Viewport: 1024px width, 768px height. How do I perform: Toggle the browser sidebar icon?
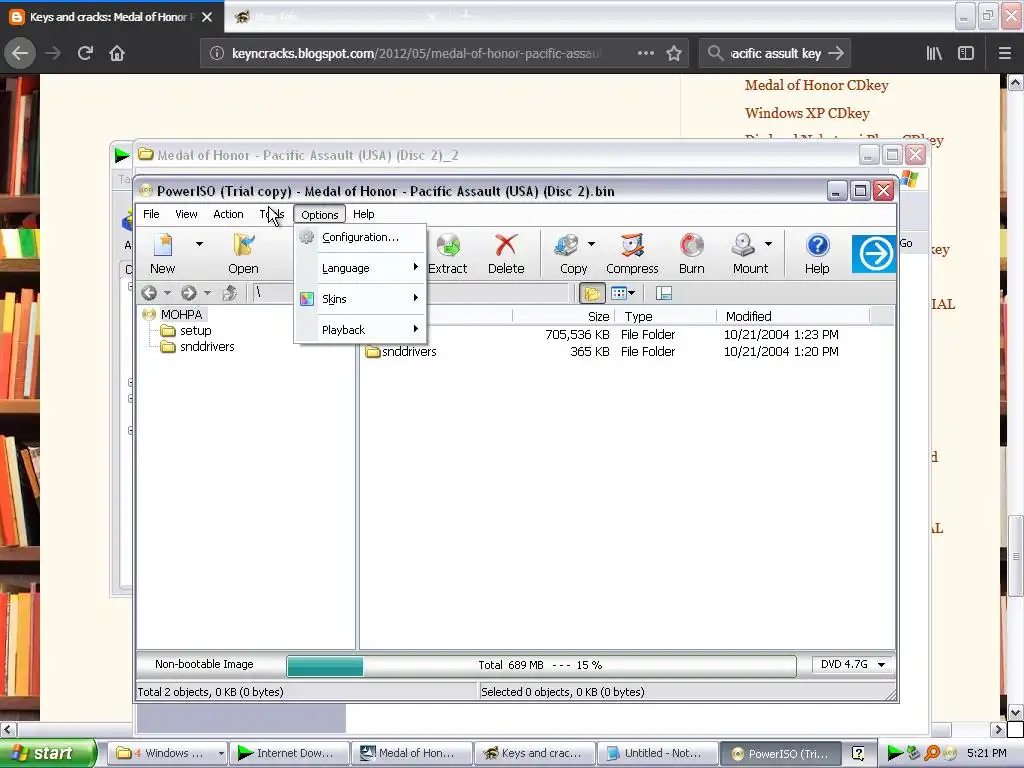(966, 53)
